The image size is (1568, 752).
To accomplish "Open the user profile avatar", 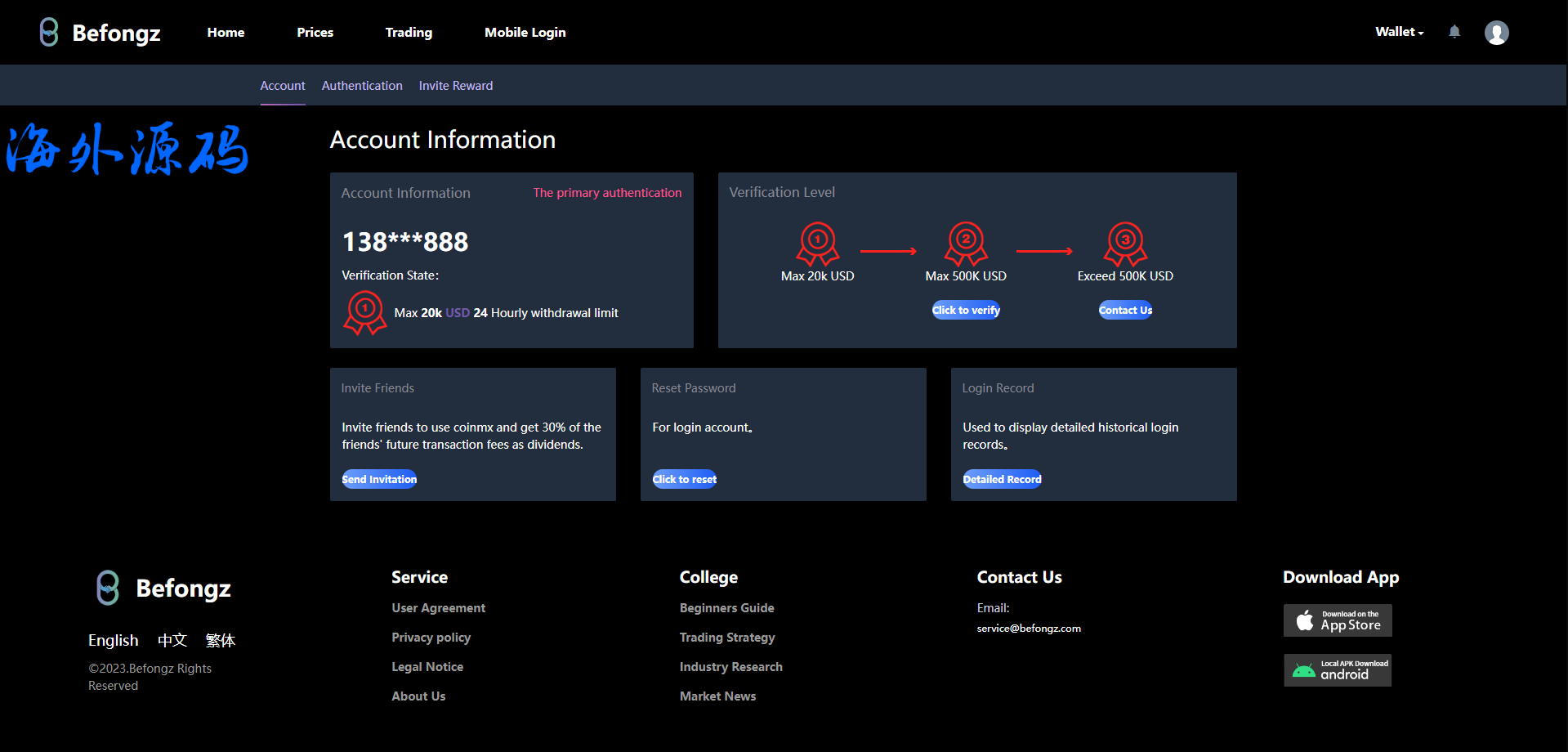I will [1496, 33].
